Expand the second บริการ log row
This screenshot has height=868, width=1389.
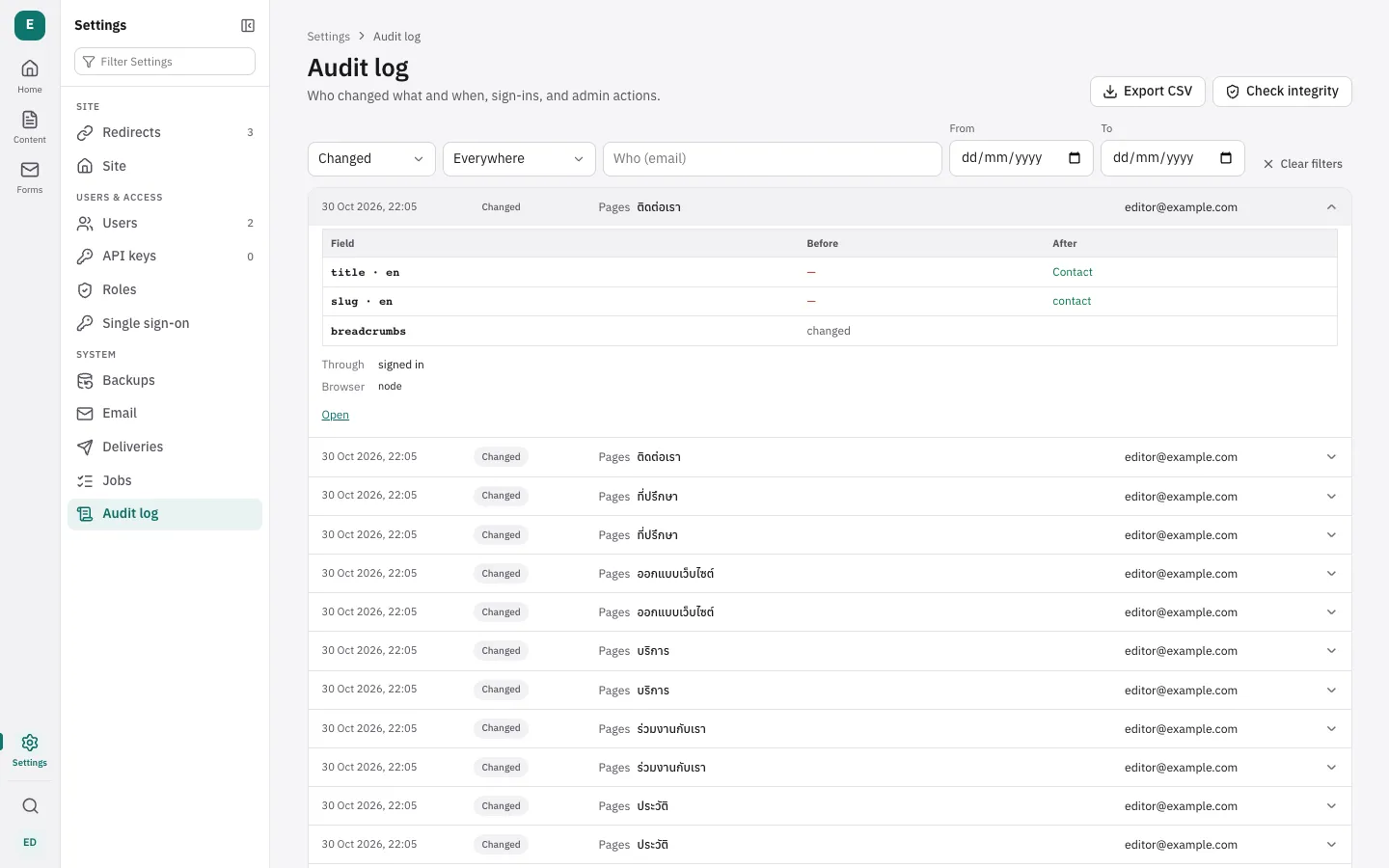coord(830,690)
